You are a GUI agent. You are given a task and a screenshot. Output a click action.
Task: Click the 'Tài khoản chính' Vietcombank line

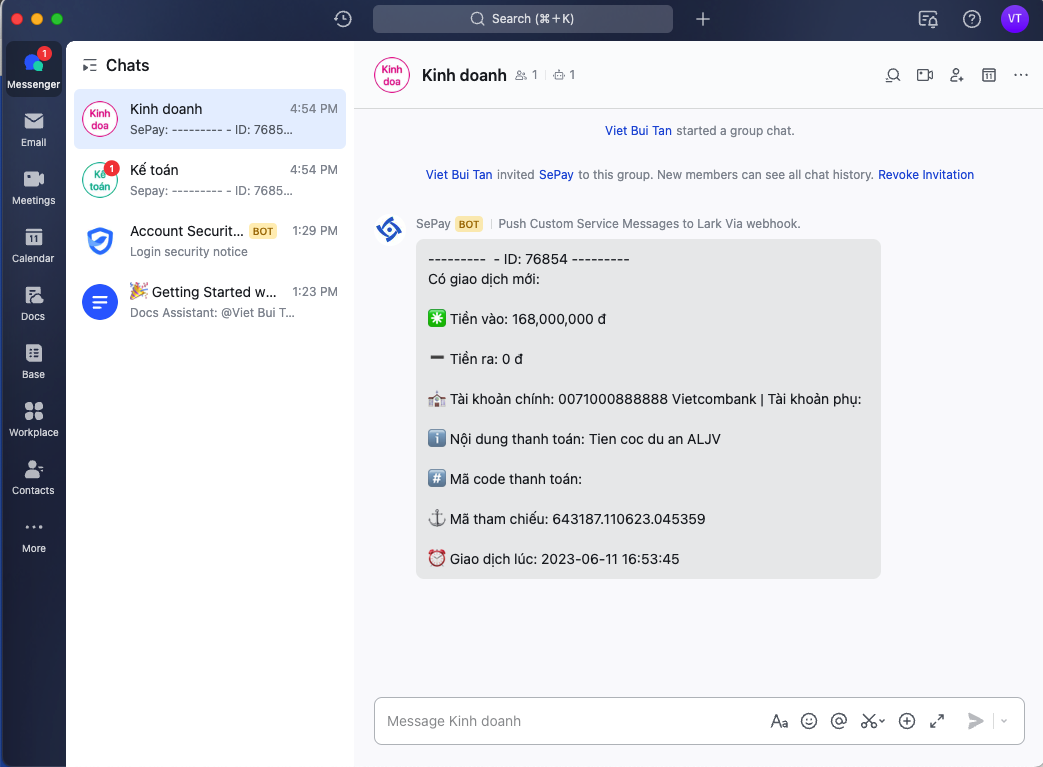click(645, 399)
